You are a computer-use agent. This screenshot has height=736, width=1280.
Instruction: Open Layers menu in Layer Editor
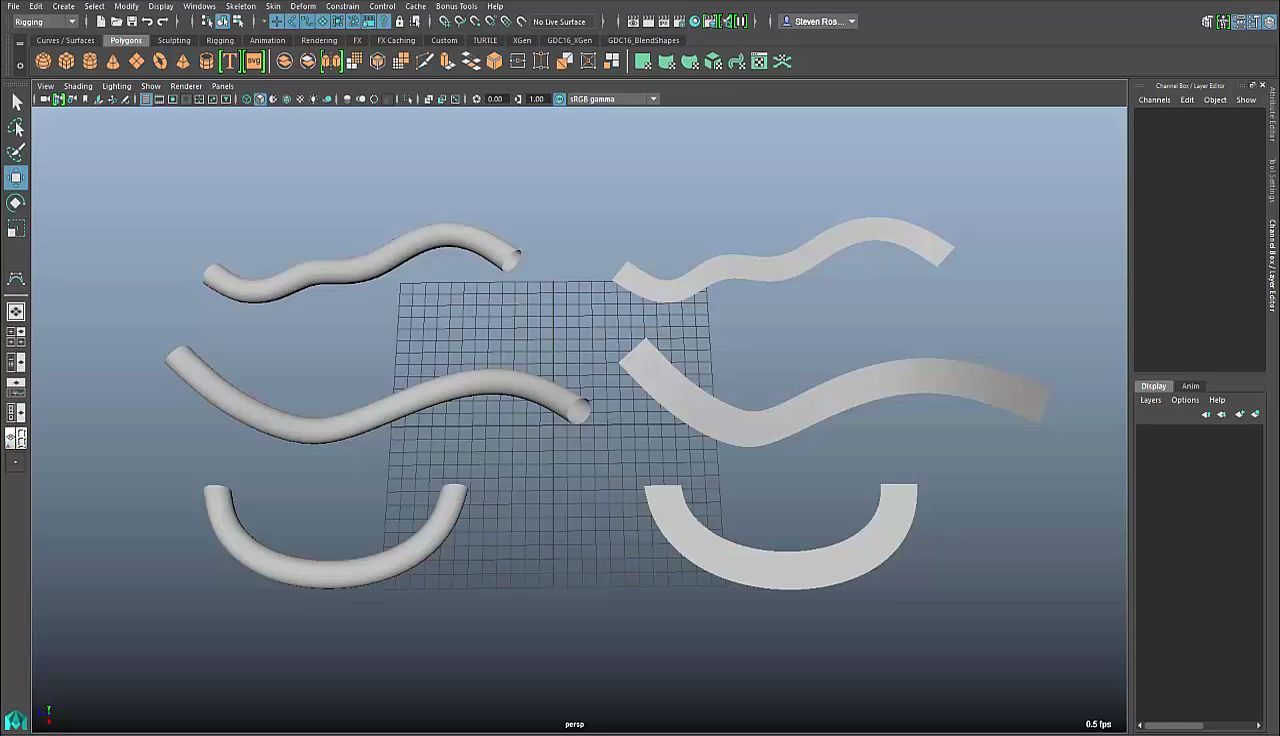(x=1151, y=400)
